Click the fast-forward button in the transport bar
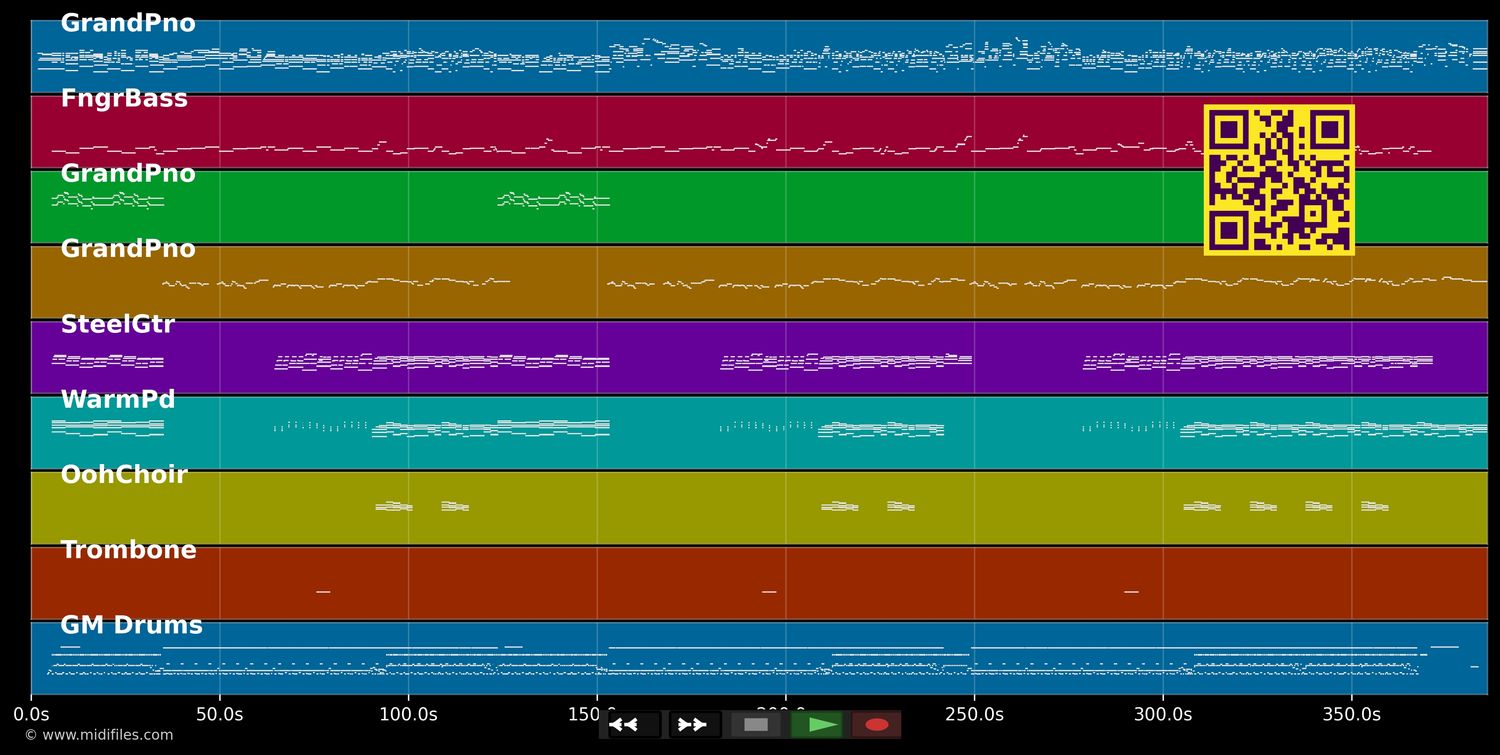Viewport: 1500px width, 755px height. tap(694, 725)
